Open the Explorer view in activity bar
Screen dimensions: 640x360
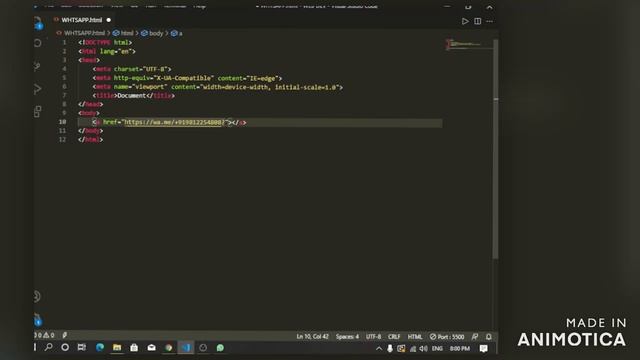point(38,23)
